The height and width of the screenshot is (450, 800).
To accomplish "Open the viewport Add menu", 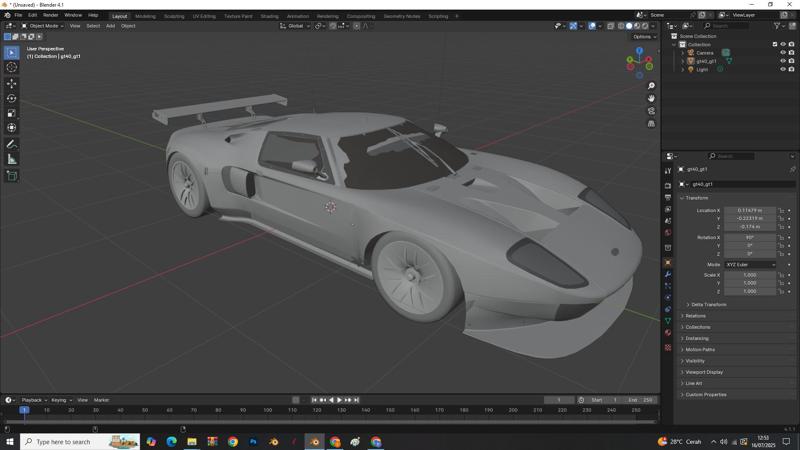I will coord(110,26).
